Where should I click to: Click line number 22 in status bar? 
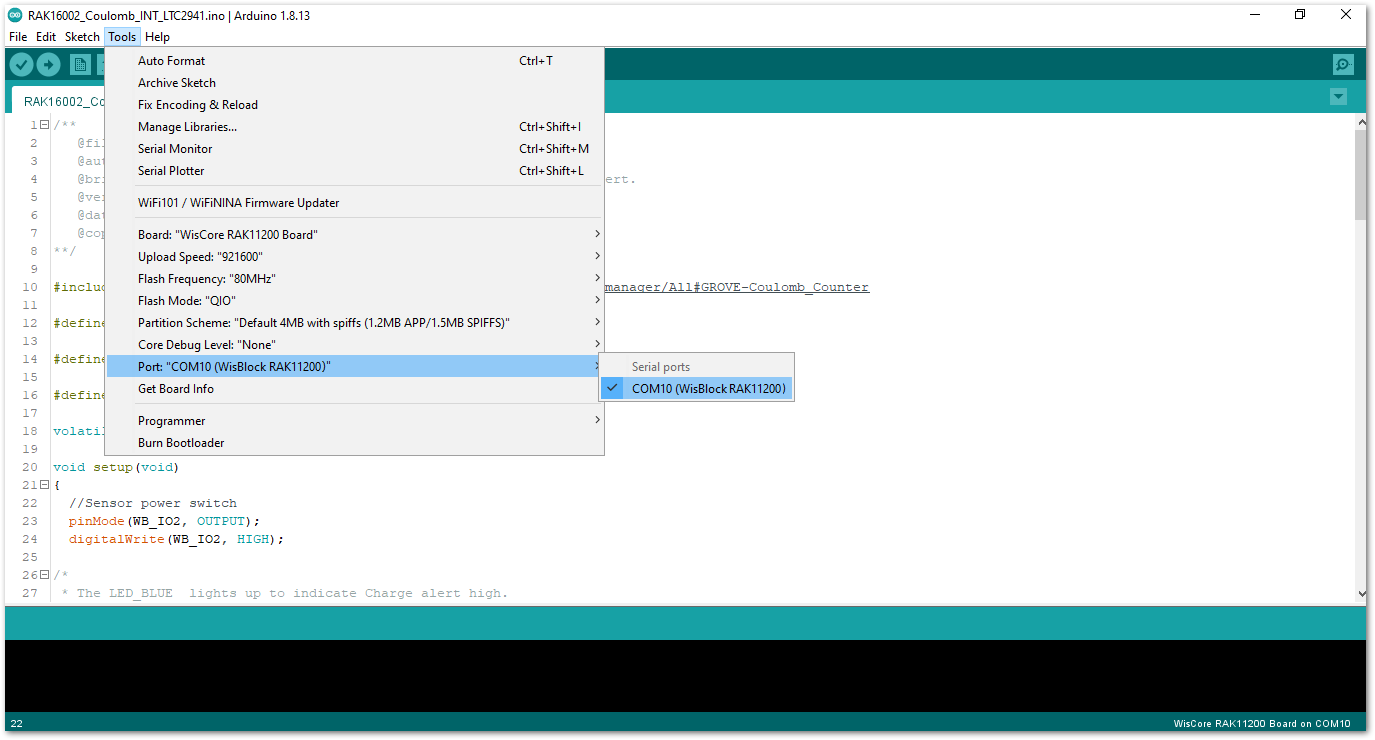[16, 723]
